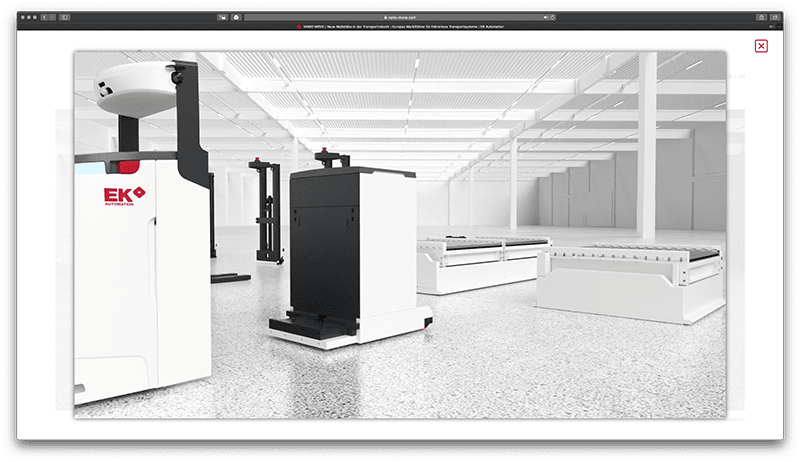Click the red macOS close window button
800x462 pixels.
21,17
